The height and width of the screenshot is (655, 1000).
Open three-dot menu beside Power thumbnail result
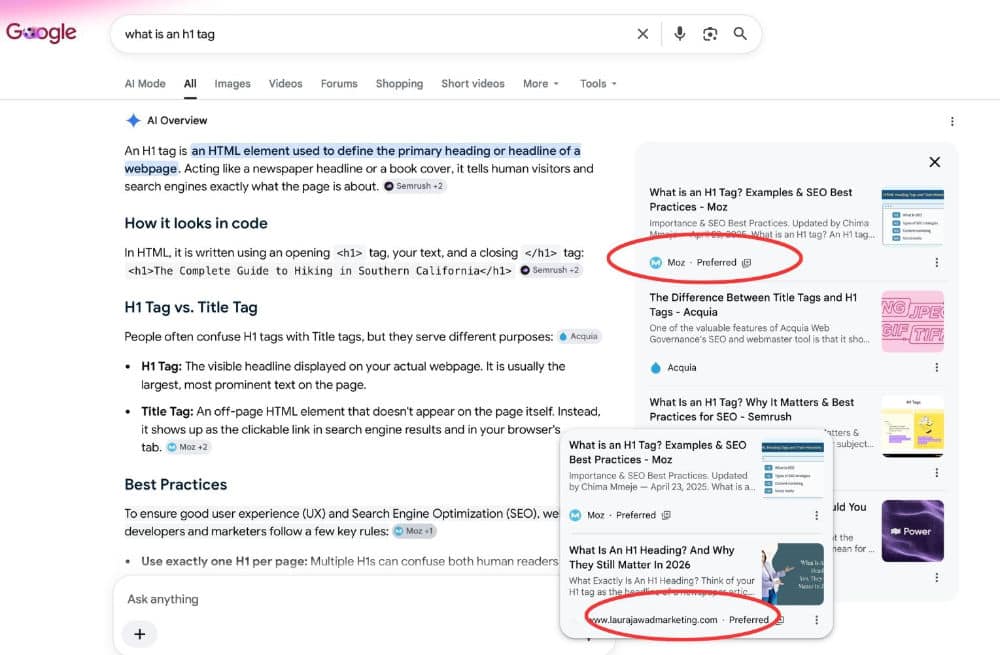936,577
